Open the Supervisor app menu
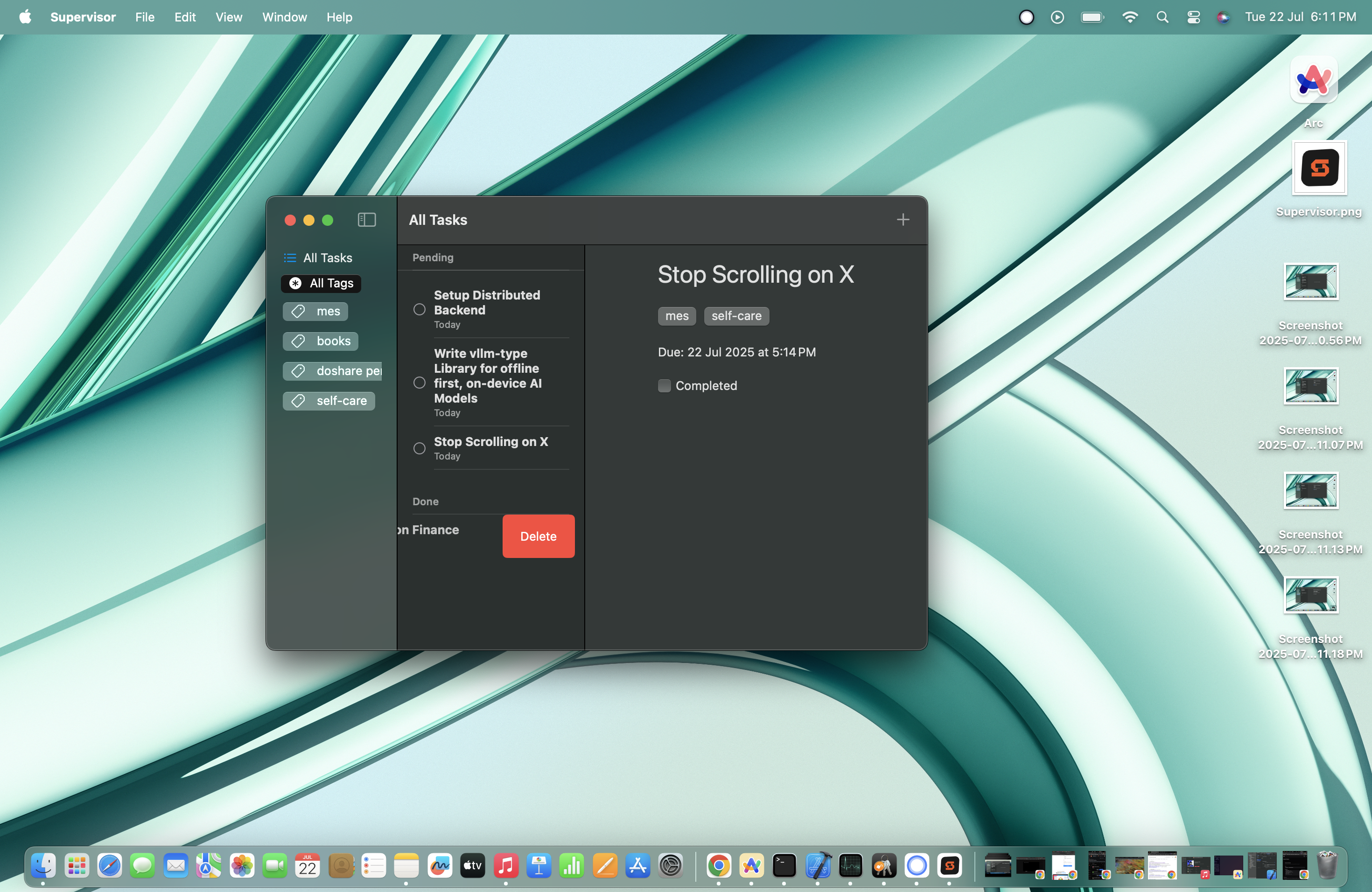 point(83,17)
